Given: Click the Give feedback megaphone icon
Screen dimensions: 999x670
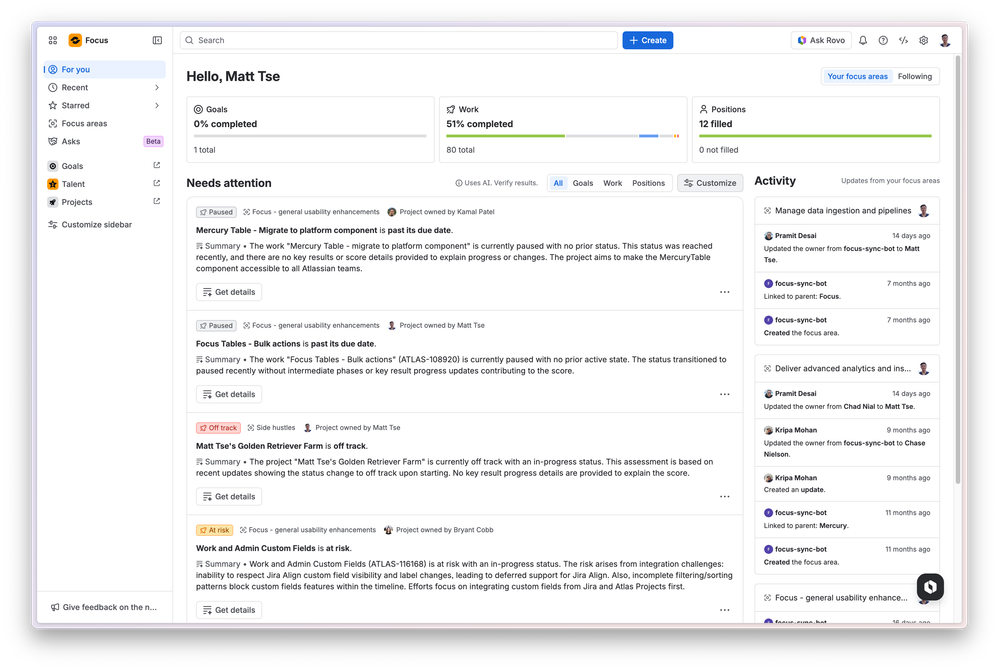Looking at the screenshot, I should [55, 607].
